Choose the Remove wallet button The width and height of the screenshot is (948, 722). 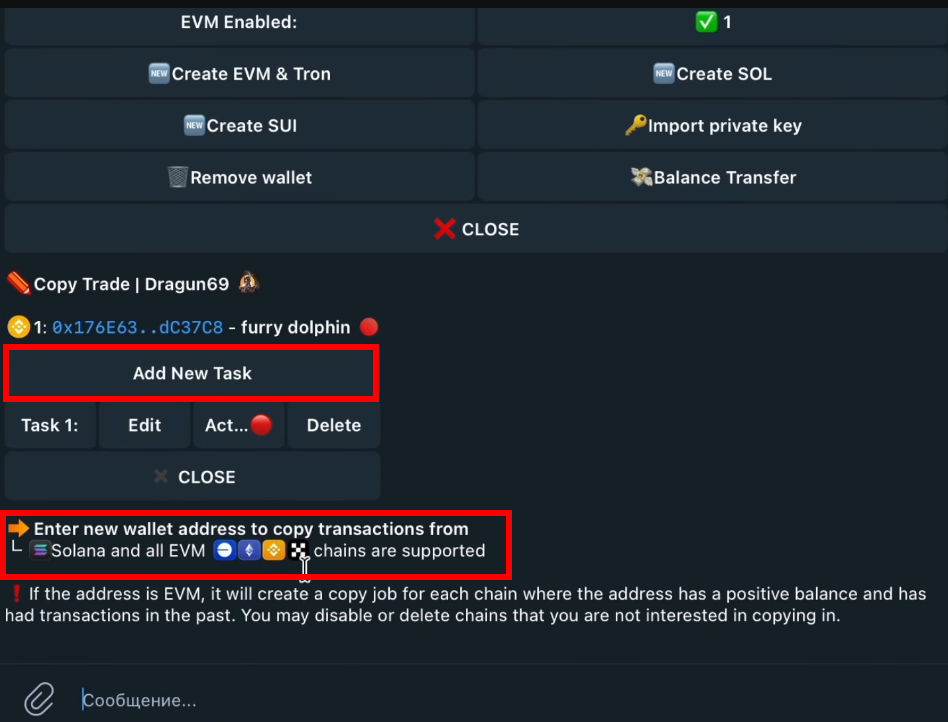239,178
